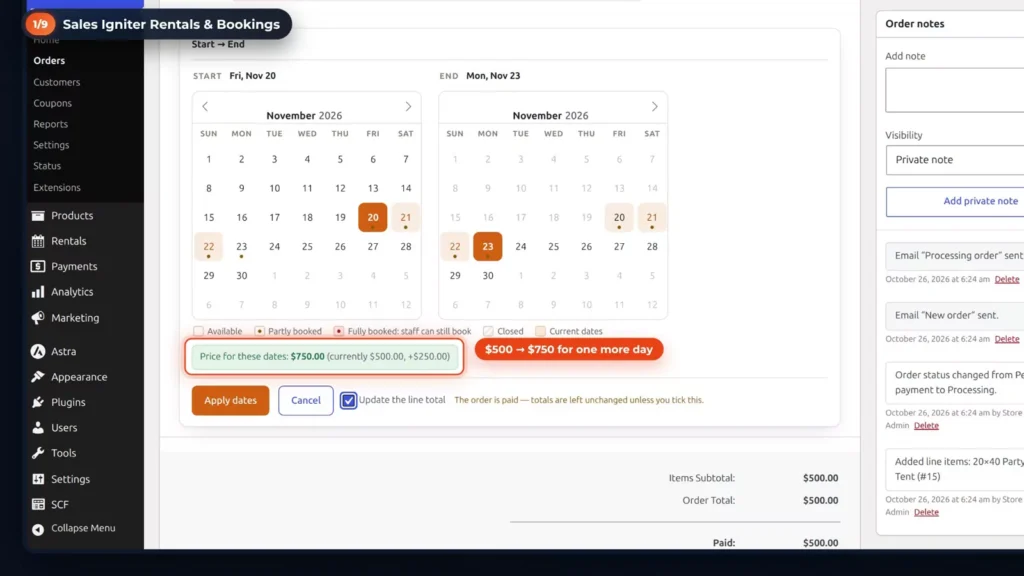
Task: Click the Add private note button
Action: coord(955,201)
